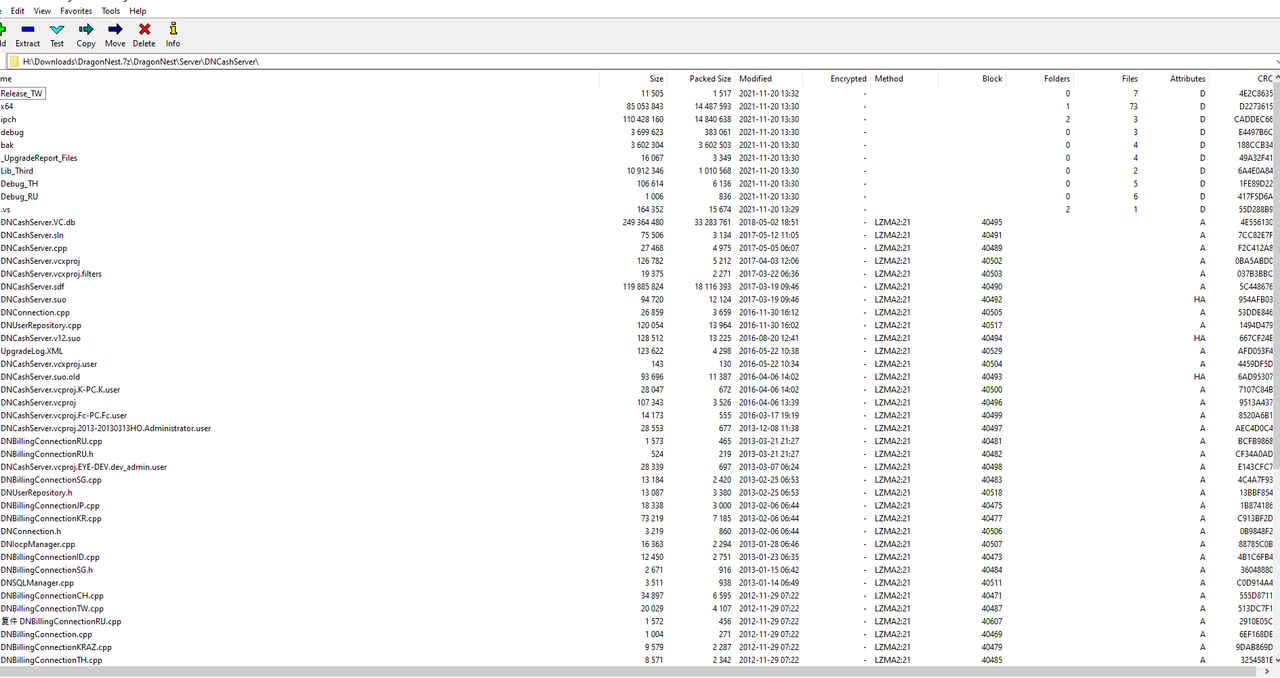Screen dimensions: 1280x678
Task: Open the View menu
Action: point(42,11)
